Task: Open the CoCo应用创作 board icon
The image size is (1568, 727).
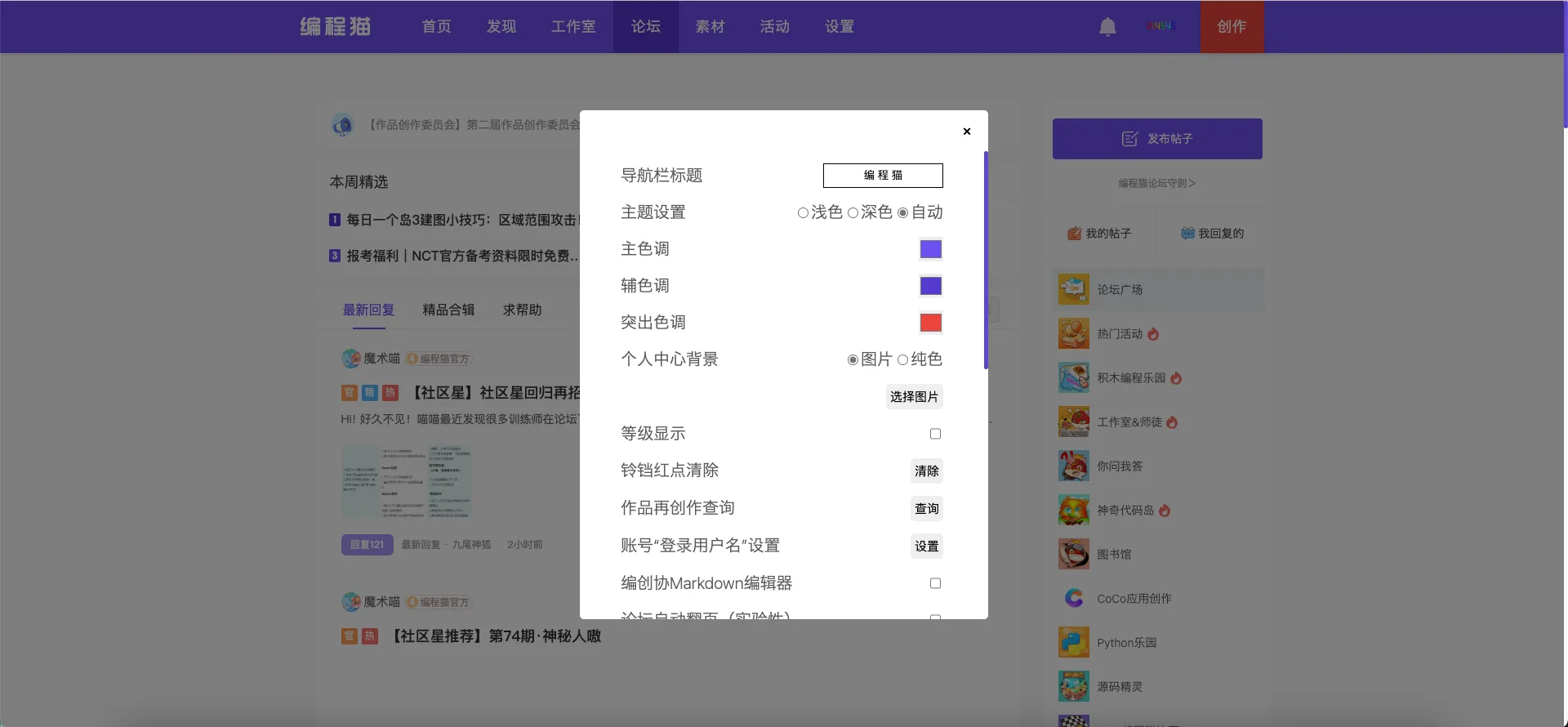Action: click(x=1074, y=598)
